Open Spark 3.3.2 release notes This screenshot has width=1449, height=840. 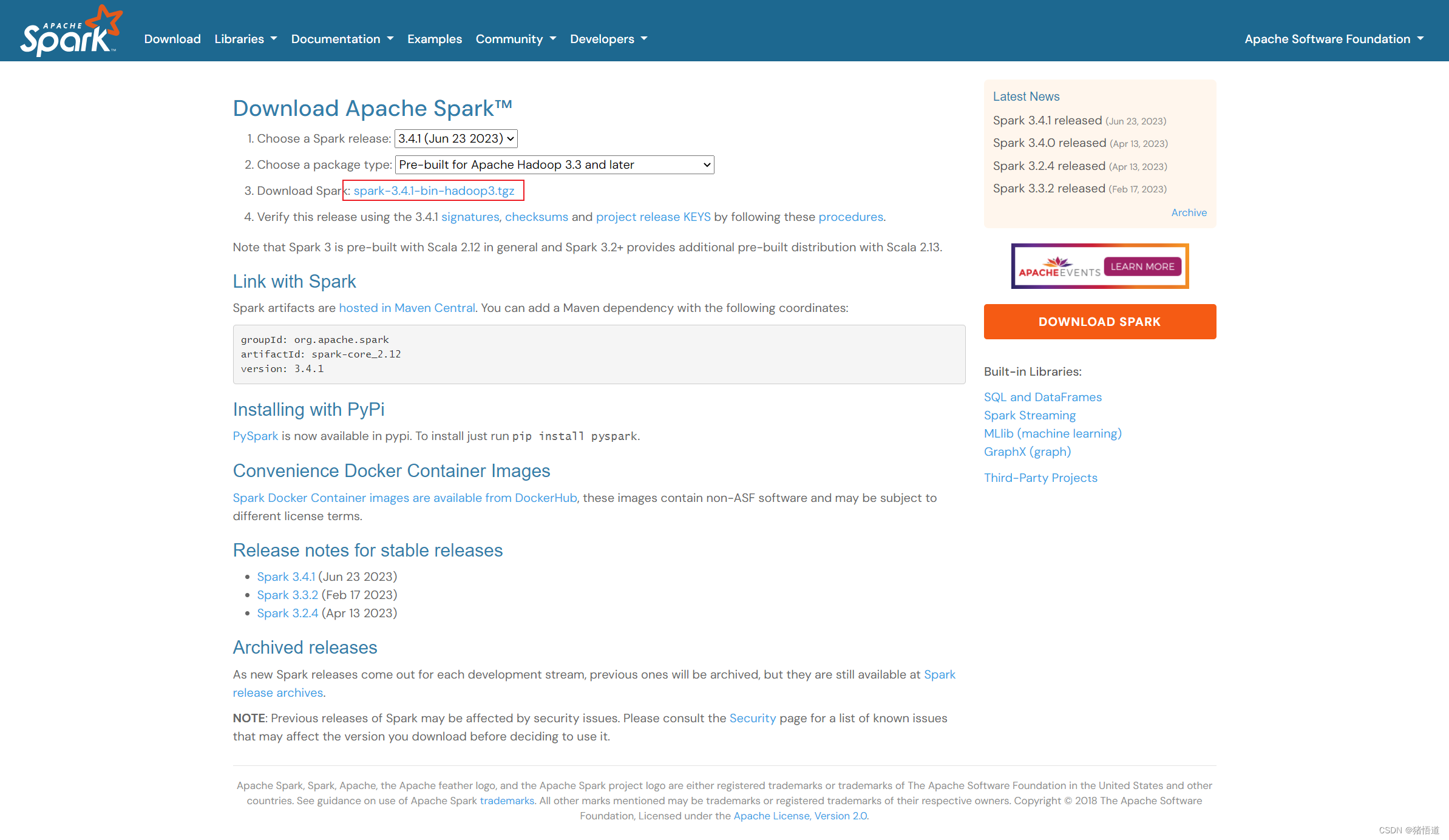coord(287,595)
